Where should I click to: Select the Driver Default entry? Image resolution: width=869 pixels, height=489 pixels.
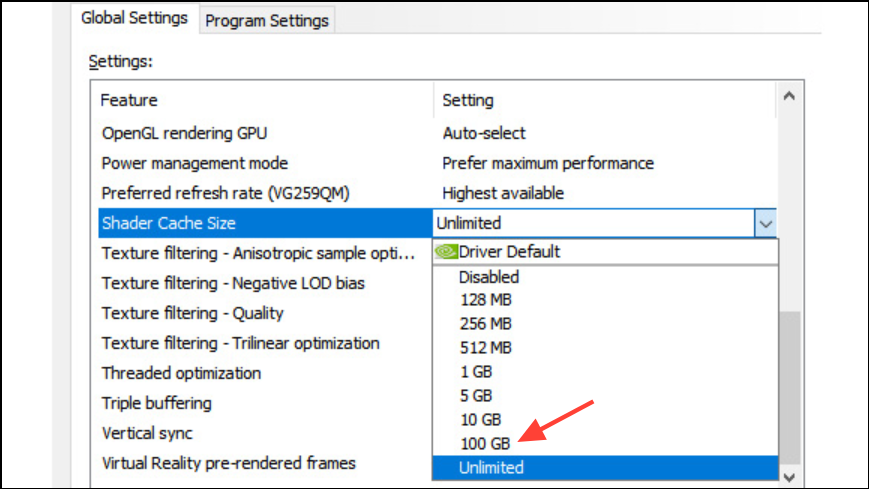(x=605, y=252)
